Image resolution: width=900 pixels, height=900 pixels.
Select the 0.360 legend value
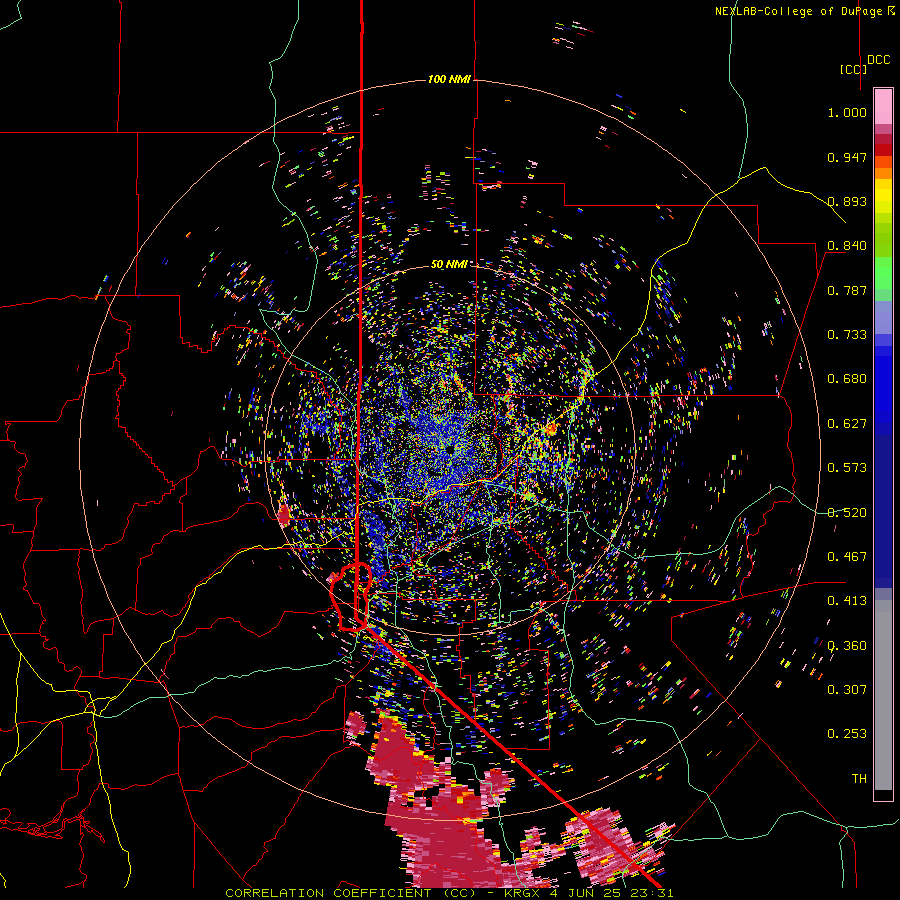click(847, 646)
